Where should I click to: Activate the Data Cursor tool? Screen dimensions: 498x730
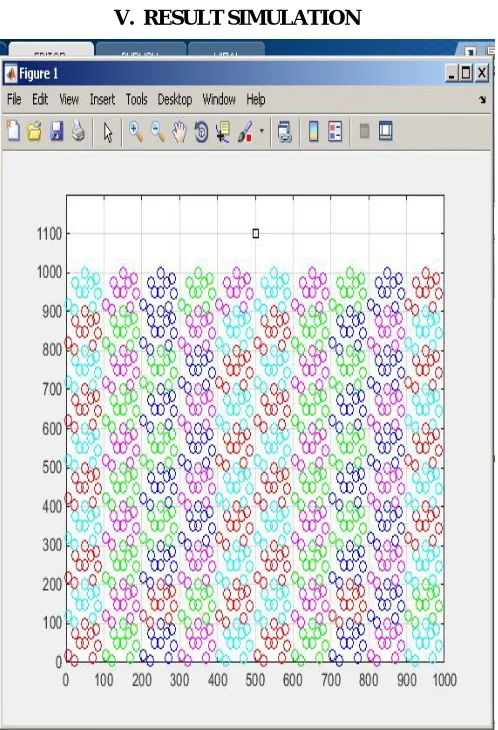coord(223,132)
